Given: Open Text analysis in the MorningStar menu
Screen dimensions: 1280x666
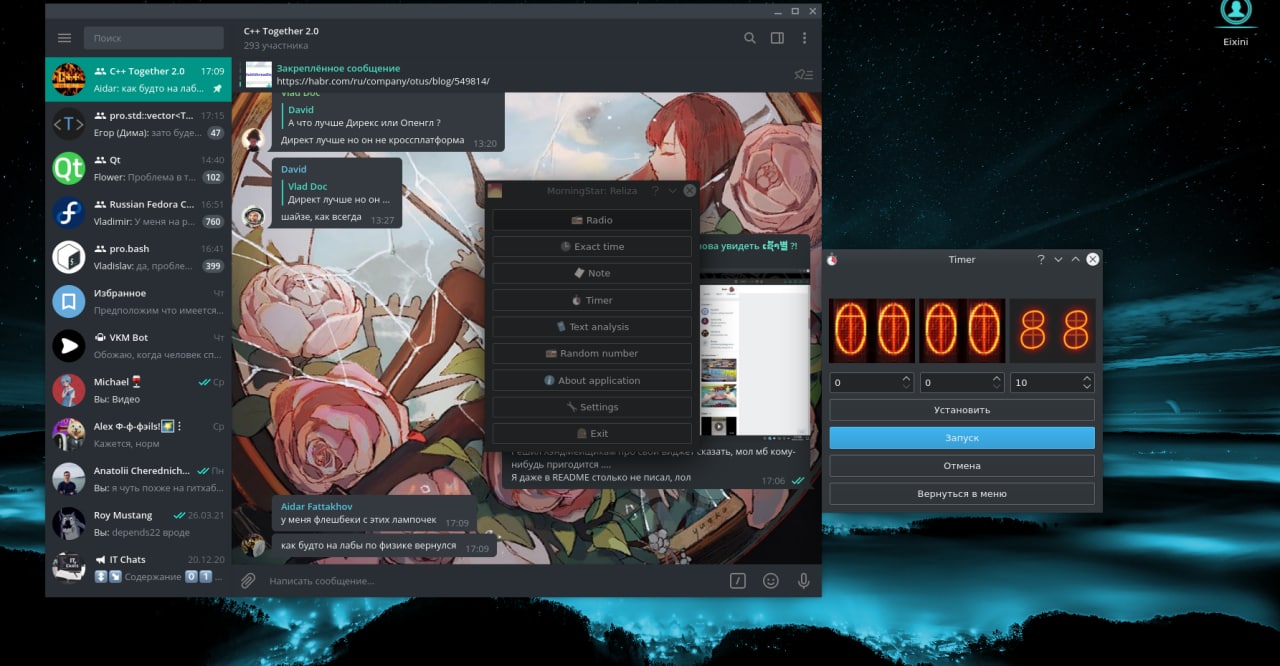Looking at the screenshot, I should point(592,327).
